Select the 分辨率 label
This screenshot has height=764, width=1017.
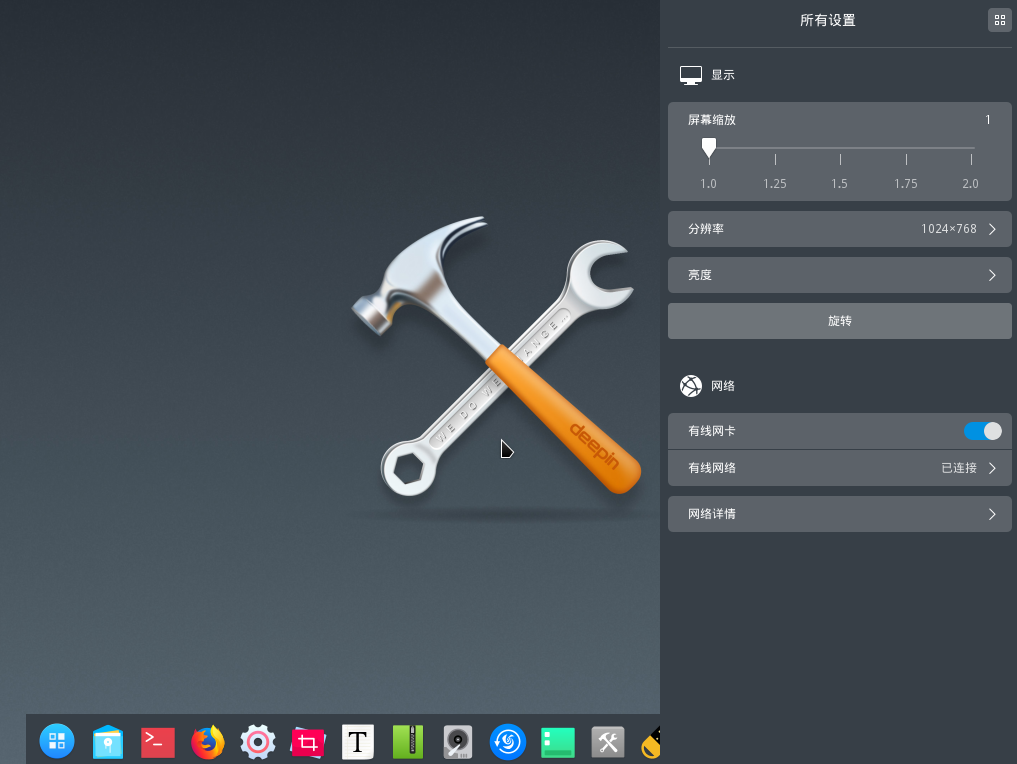706,229
